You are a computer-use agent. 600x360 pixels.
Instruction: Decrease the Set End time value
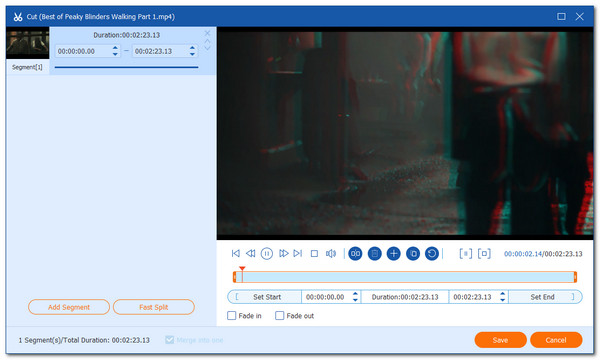502,300
